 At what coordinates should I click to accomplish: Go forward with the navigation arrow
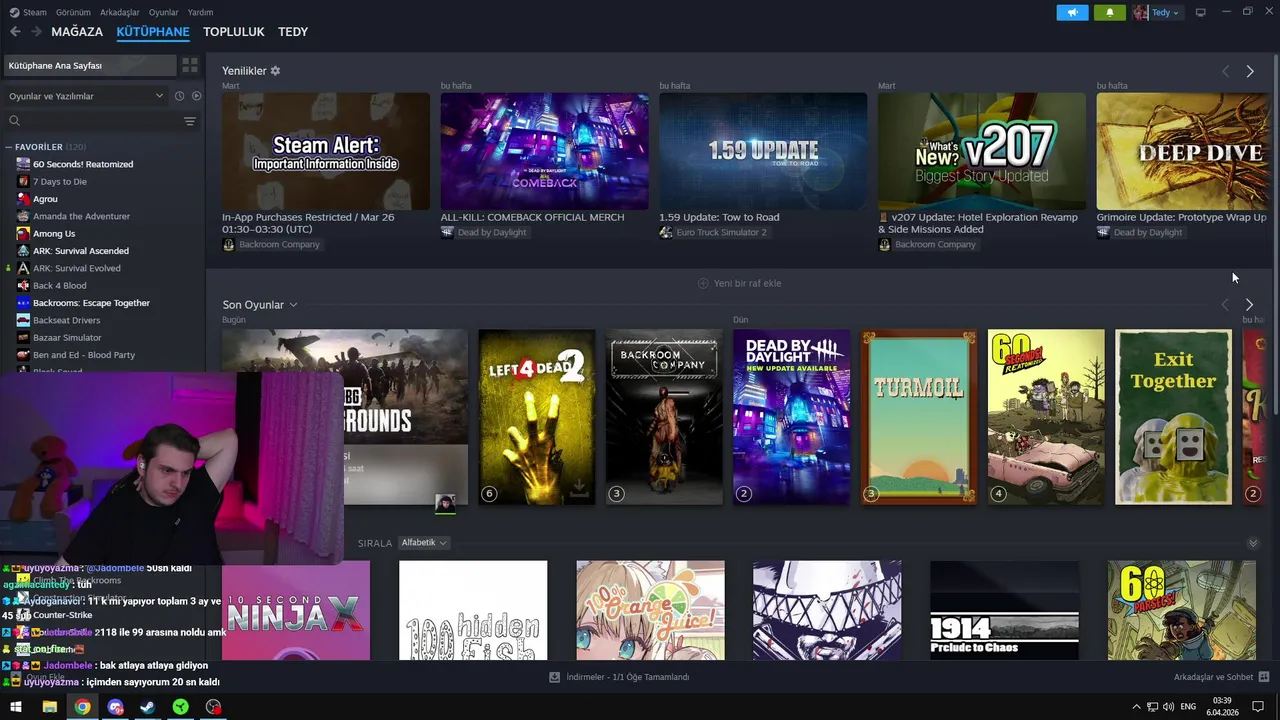[x=36, y=32]
